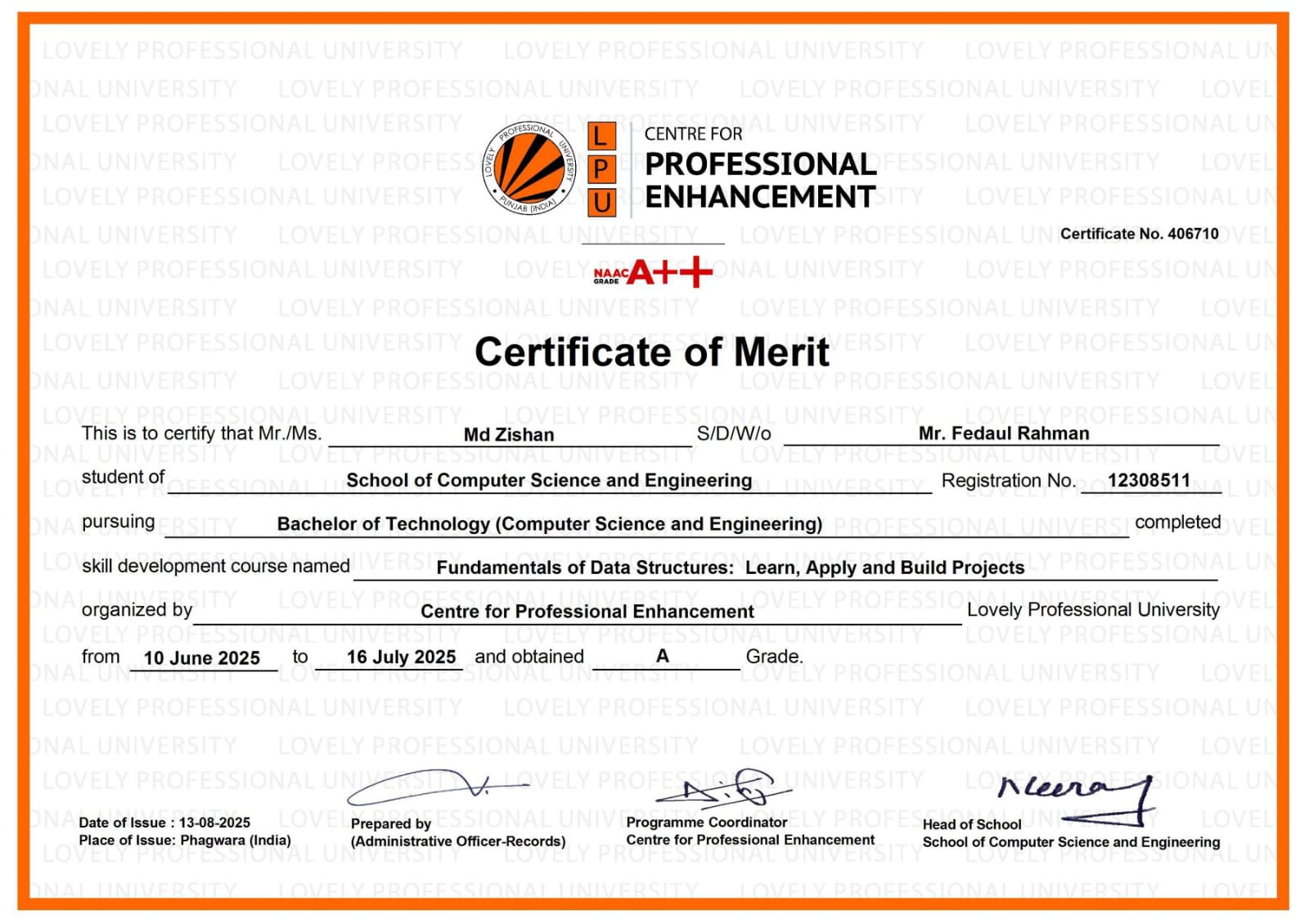Click the orange 'U' letter block
This screenshot has width=1309, height=924.
coord(601,202)
